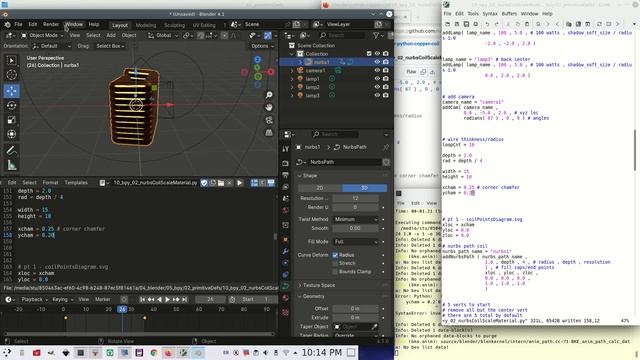
Task: Jump to start frame playback button
Action: [x=142, y=300]
